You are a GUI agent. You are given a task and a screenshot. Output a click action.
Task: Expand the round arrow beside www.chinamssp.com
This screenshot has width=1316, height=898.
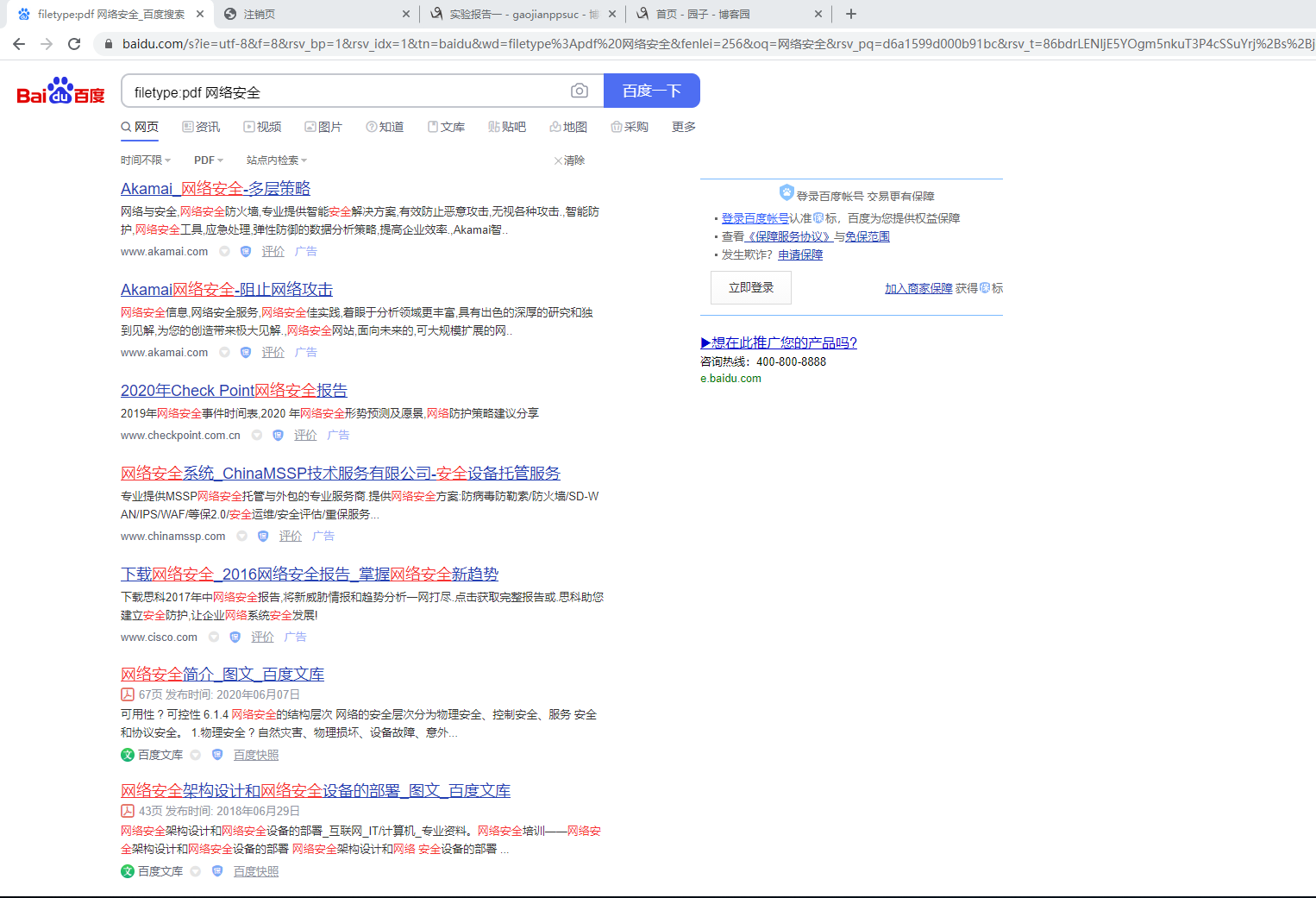(242, 537)
